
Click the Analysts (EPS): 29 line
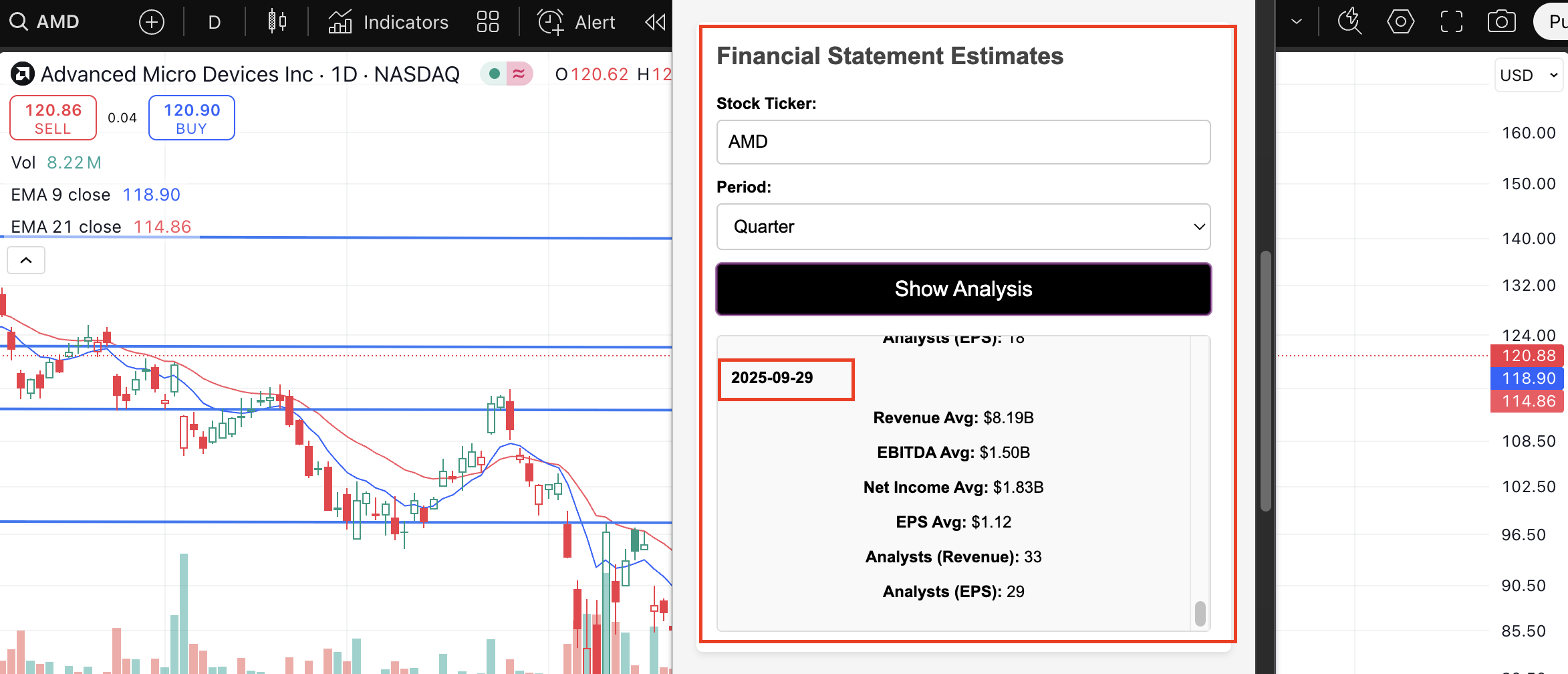954,592
